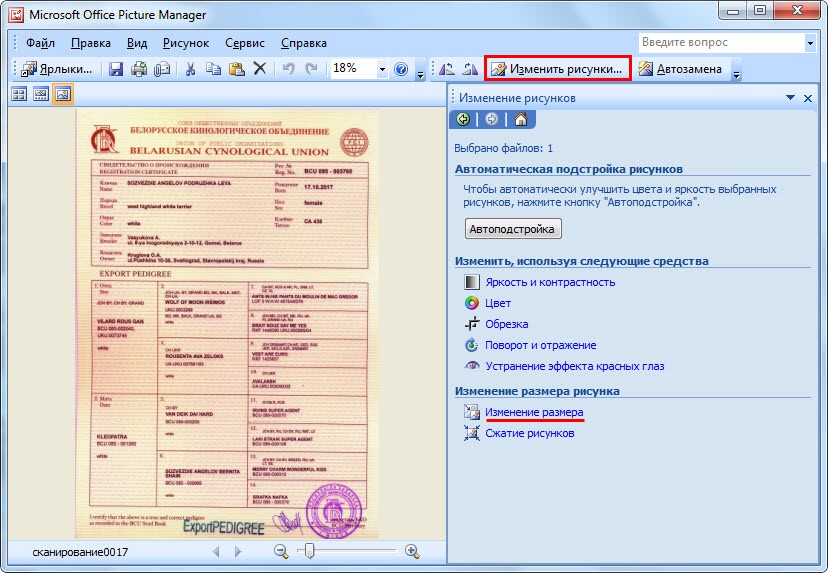
Task: Click the Copy icon
Action: pyautogui.click(x=213, y=69)
